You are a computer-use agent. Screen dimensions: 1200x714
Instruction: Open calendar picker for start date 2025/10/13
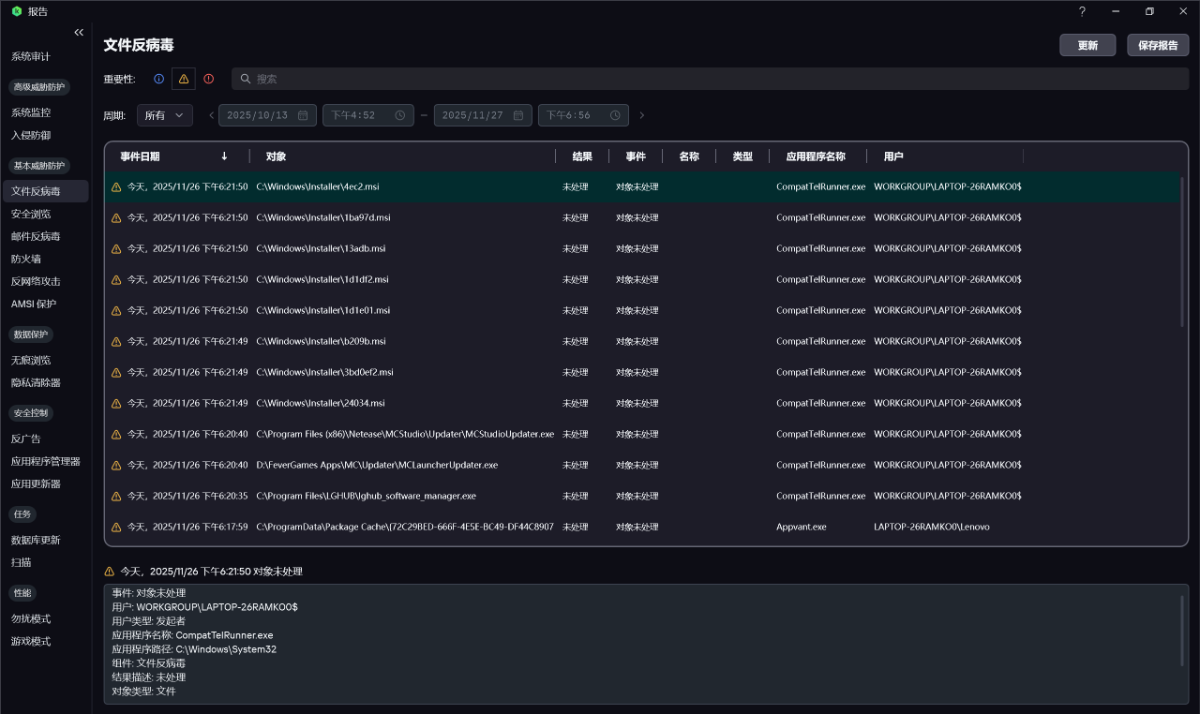coord(302,116)
